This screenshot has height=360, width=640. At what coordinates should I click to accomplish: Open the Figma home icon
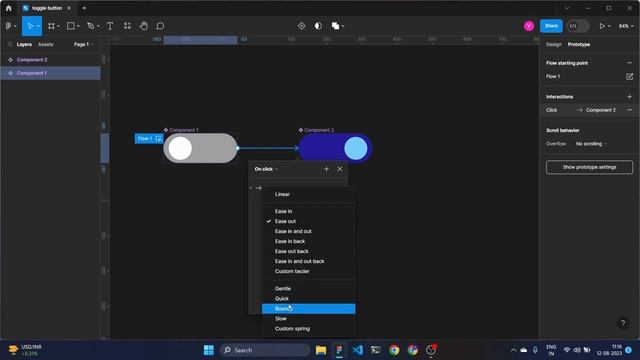[9, 8]
